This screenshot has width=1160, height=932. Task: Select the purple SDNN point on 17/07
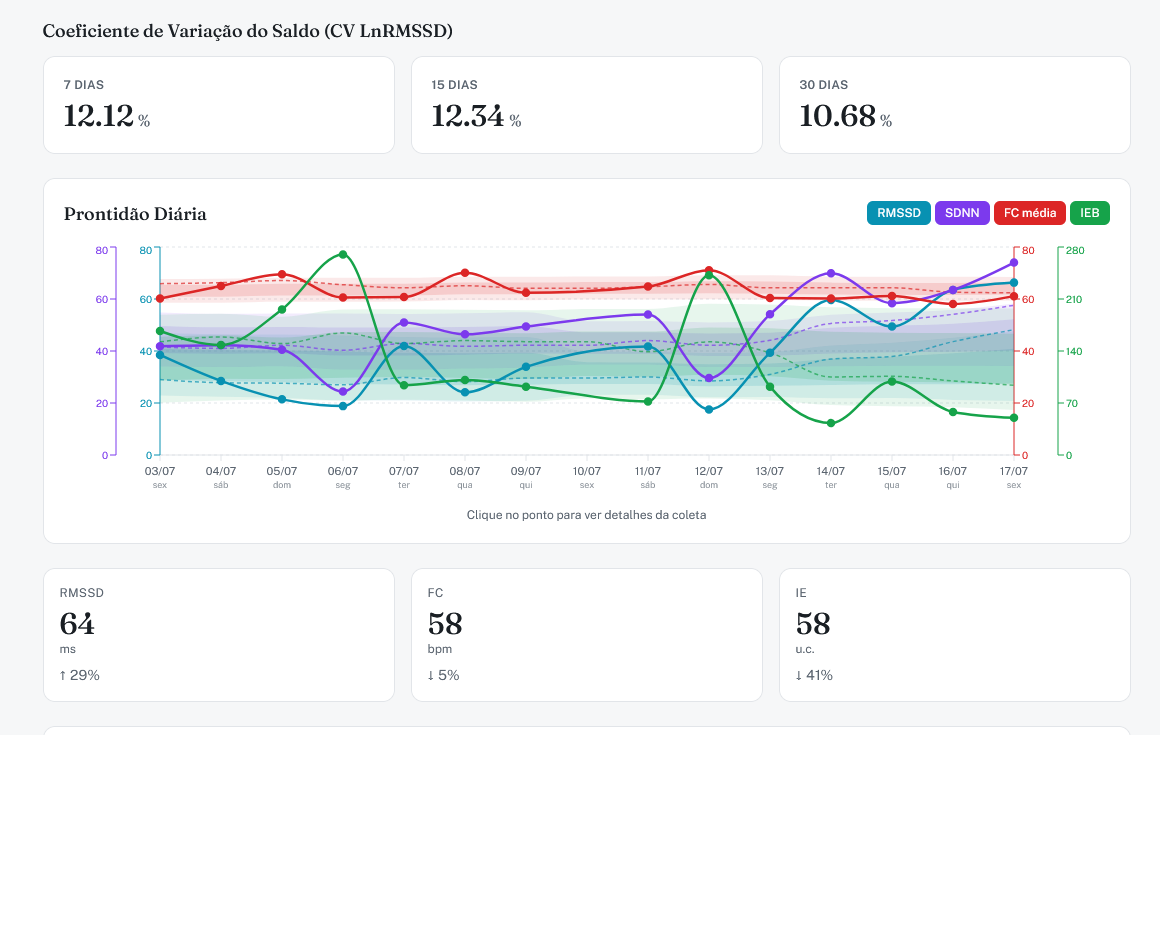point(1014,263)
